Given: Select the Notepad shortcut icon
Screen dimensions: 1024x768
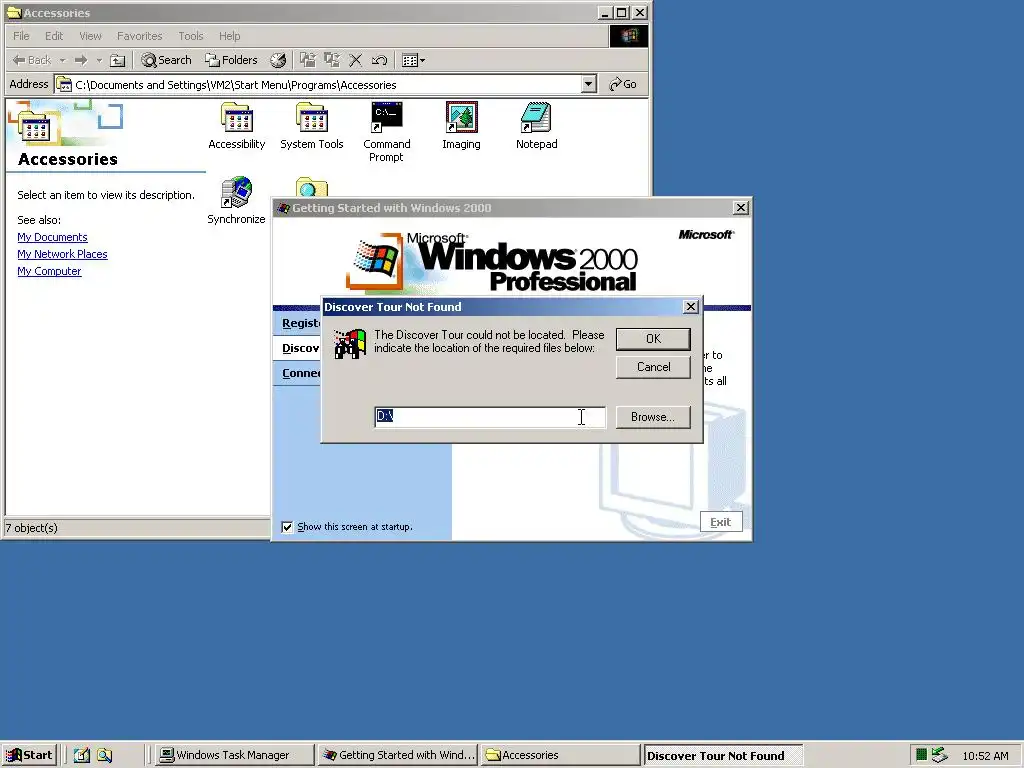Looking at the screenshot, I should pyautogui.click(x=536, y=118).
